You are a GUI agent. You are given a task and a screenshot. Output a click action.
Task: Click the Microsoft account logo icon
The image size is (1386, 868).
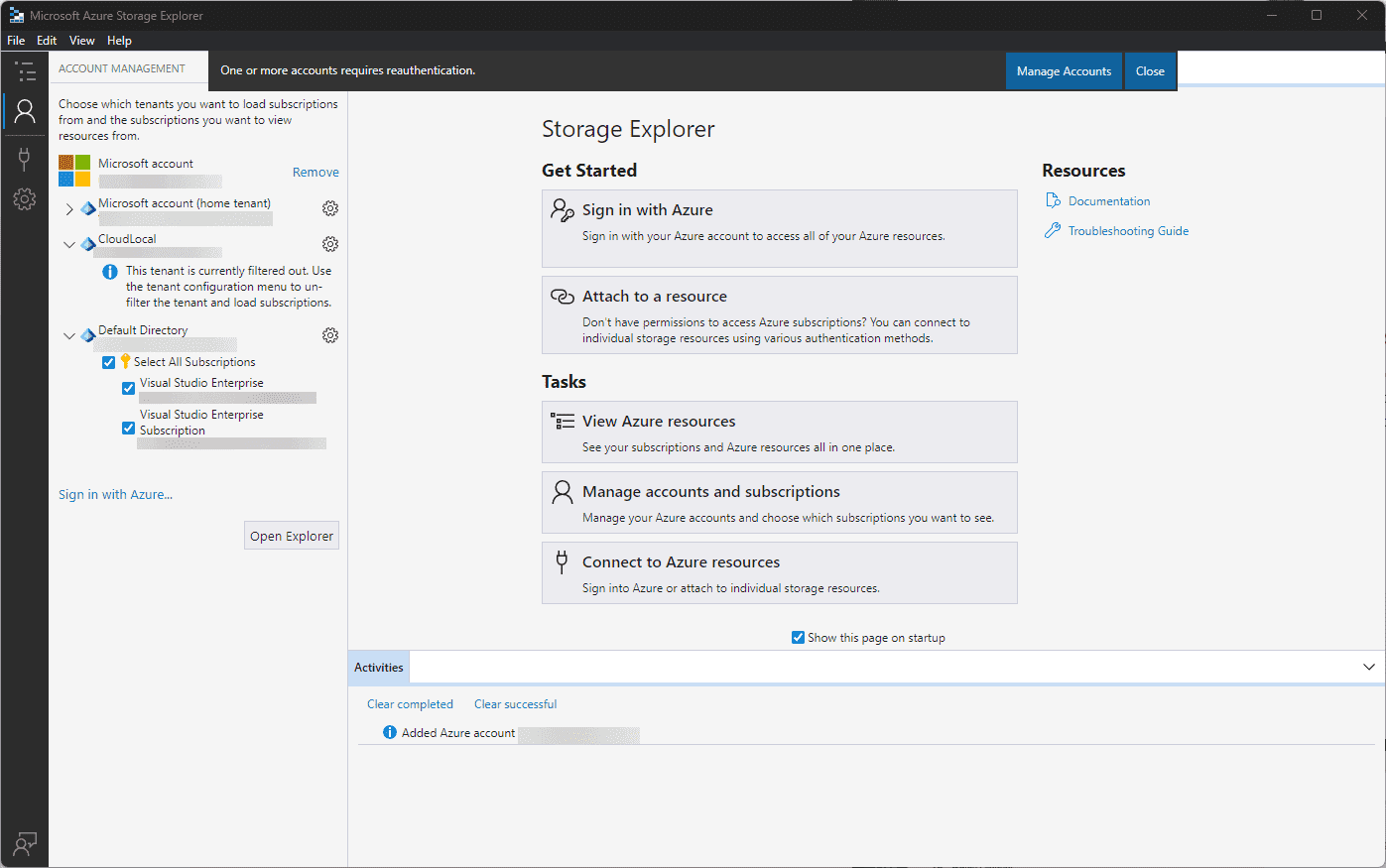click(x=74, y=171)
